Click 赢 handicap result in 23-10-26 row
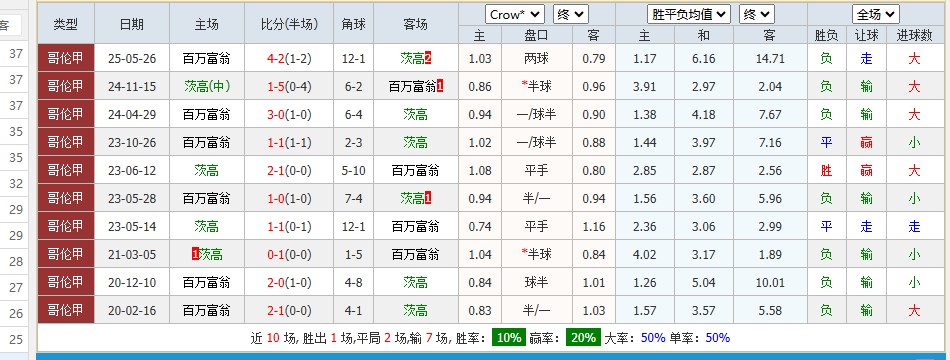950x360 pixels. (x=866, y=142)
